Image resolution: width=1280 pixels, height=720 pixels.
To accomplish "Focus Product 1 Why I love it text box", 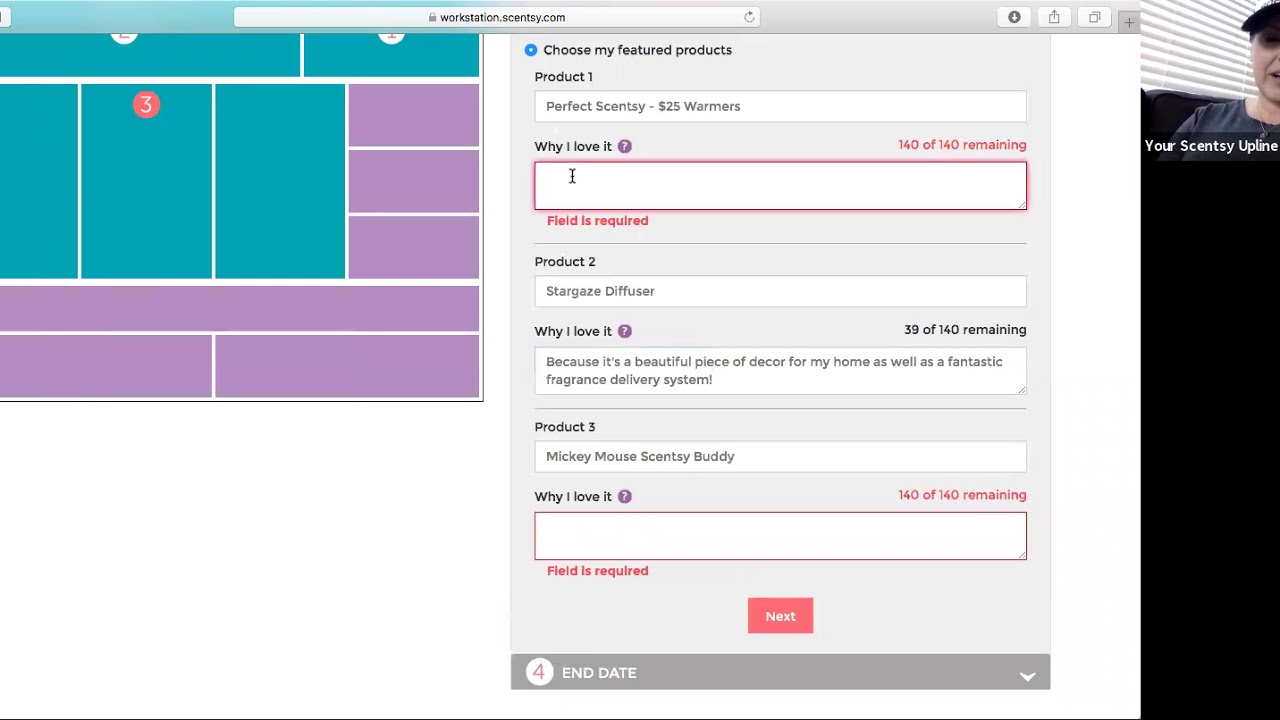I will [780, 186].
